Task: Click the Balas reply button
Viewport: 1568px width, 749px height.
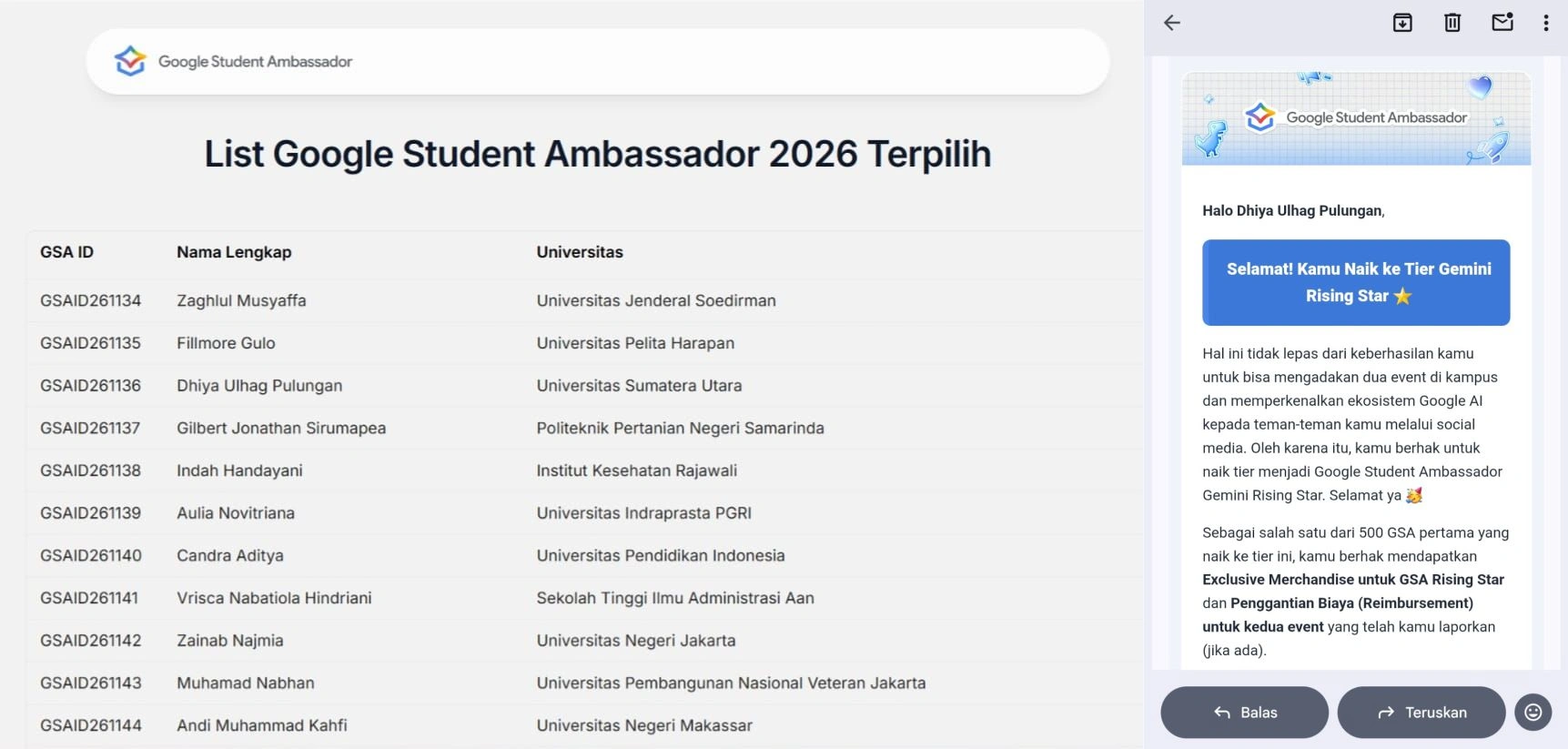Action: pos(1244,712)
